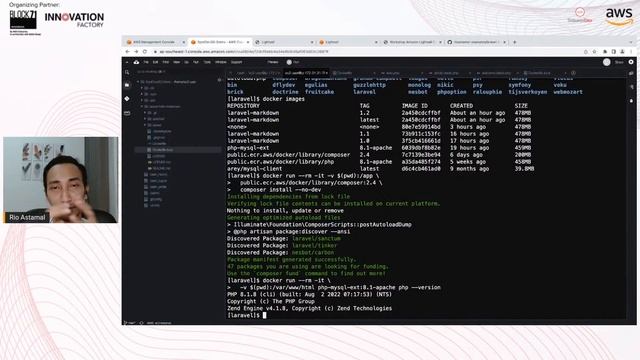This screenshot has height=360, width=640.
Task: Close the AWS Management Console browser tab
Action: (183, 42)
